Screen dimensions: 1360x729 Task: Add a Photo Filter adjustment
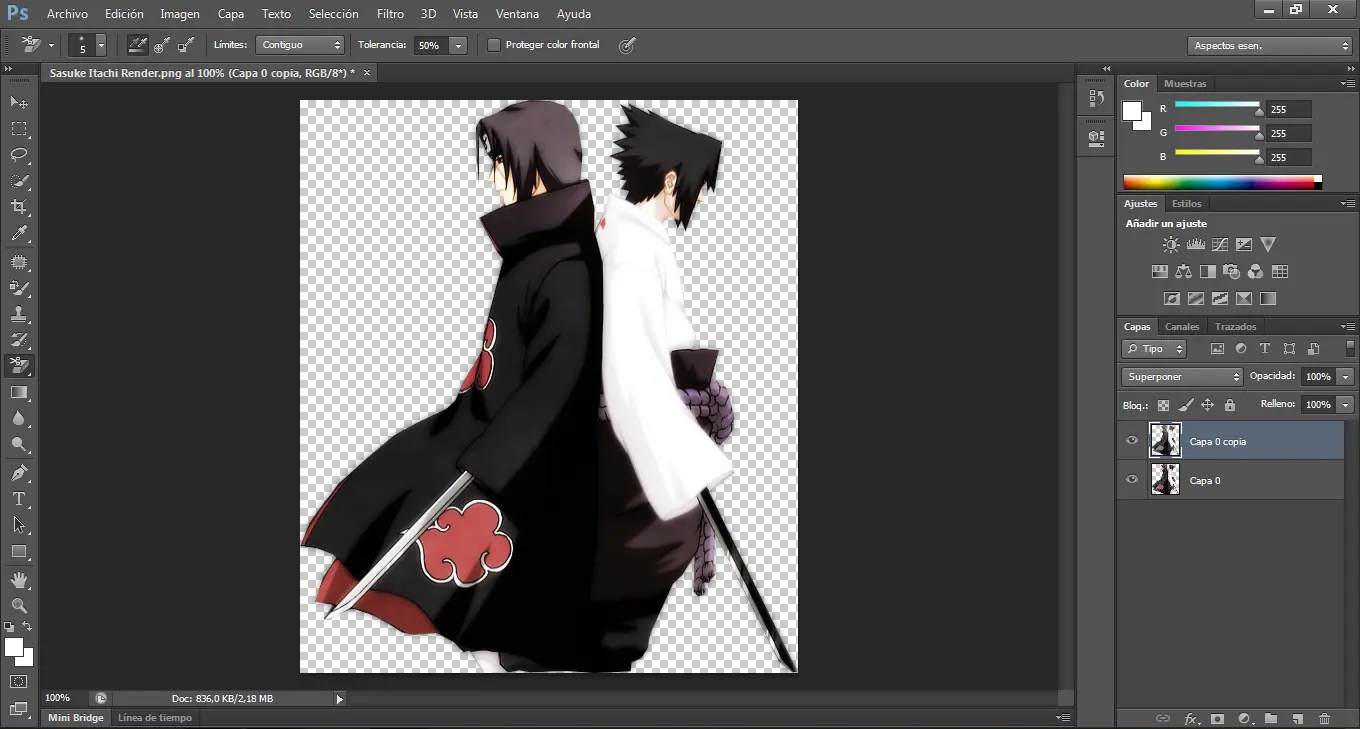(x=1232, y=271)
